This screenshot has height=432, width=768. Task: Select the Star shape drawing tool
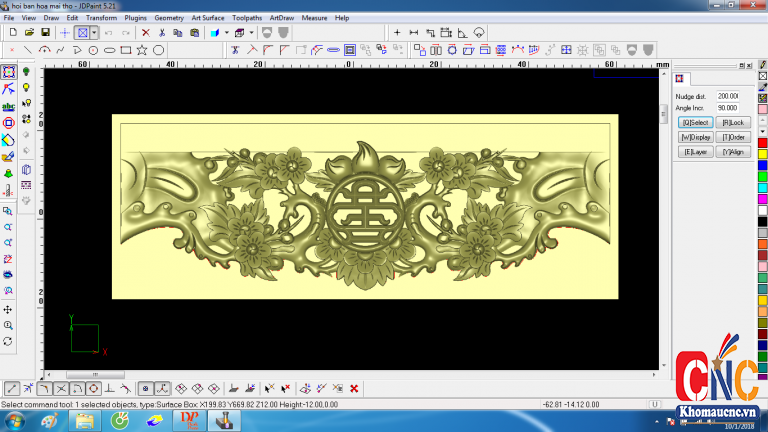click(x=142, y=49)
